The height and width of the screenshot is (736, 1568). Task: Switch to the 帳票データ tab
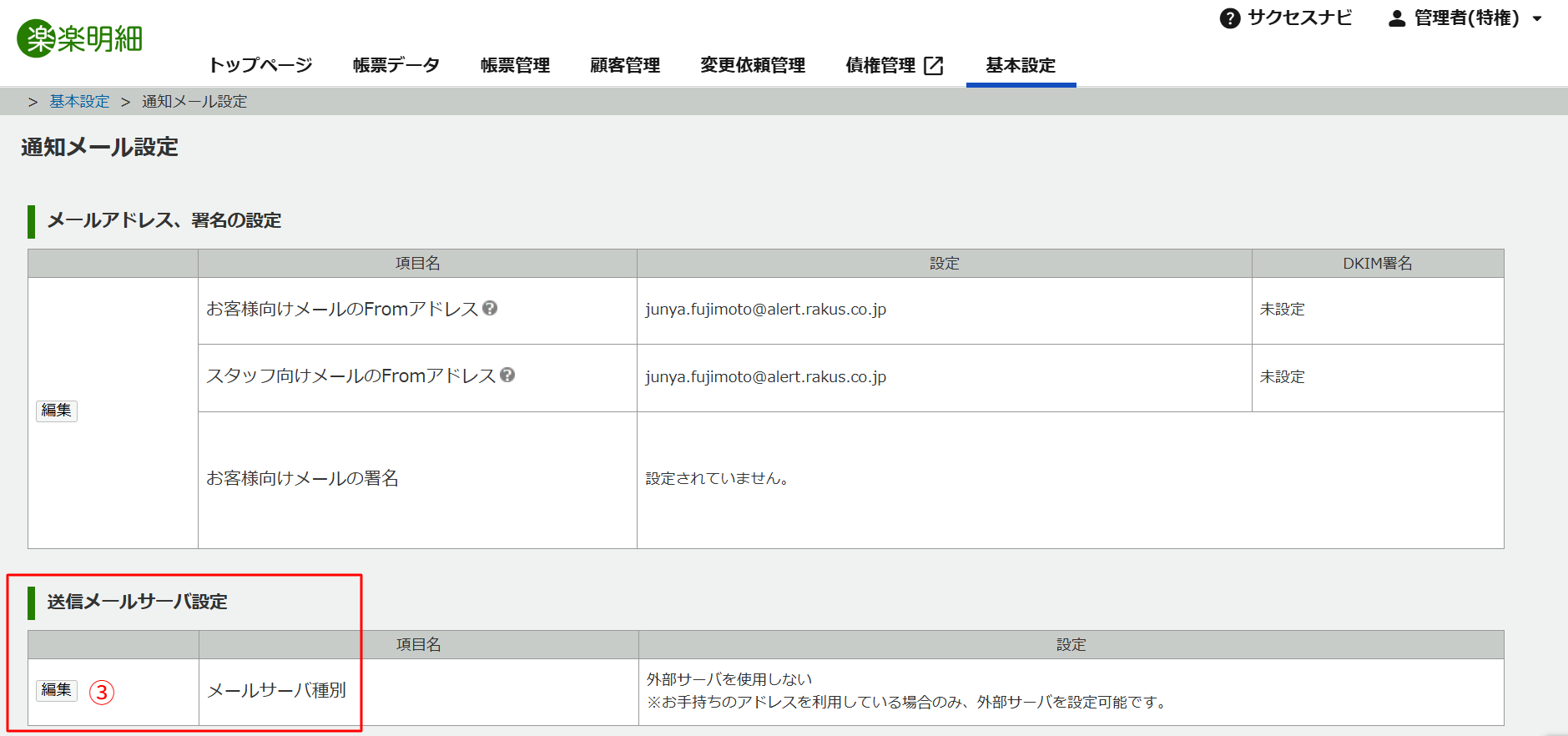(x=396, y=65)
